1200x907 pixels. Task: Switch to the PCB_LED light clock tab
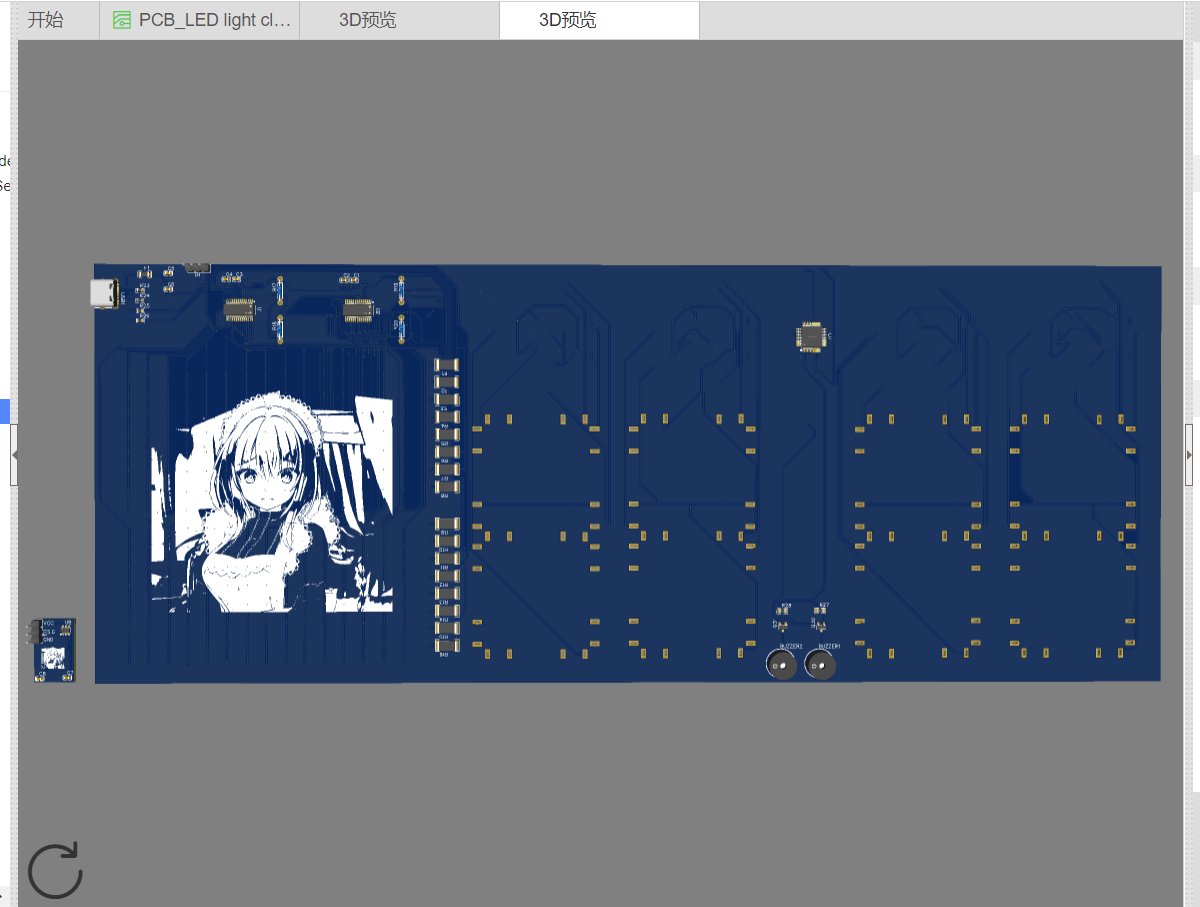tap(200, 20)
